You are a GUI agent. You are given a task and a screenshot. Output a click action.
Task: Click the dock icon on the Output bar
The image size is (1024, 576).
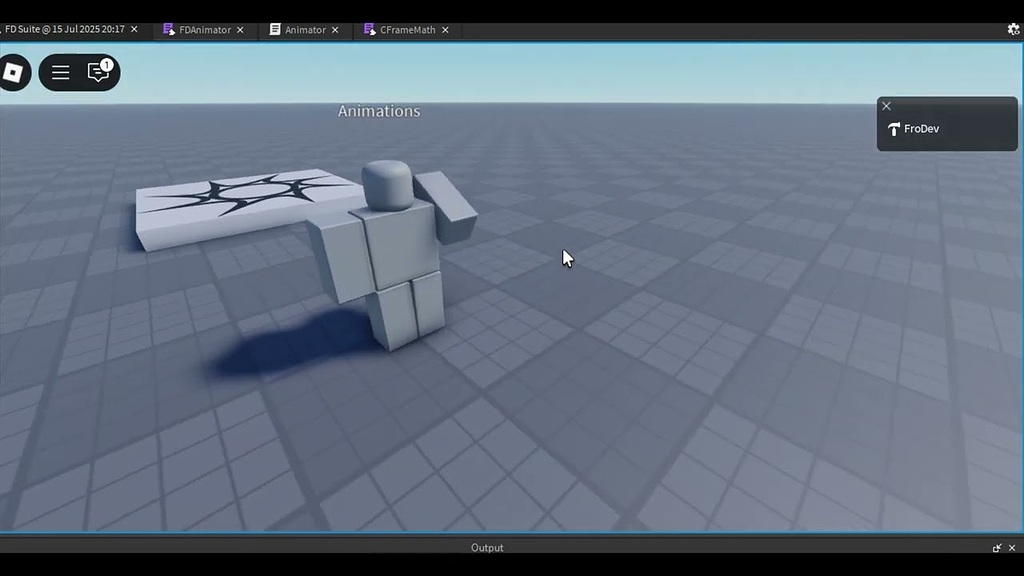(996, 547)
